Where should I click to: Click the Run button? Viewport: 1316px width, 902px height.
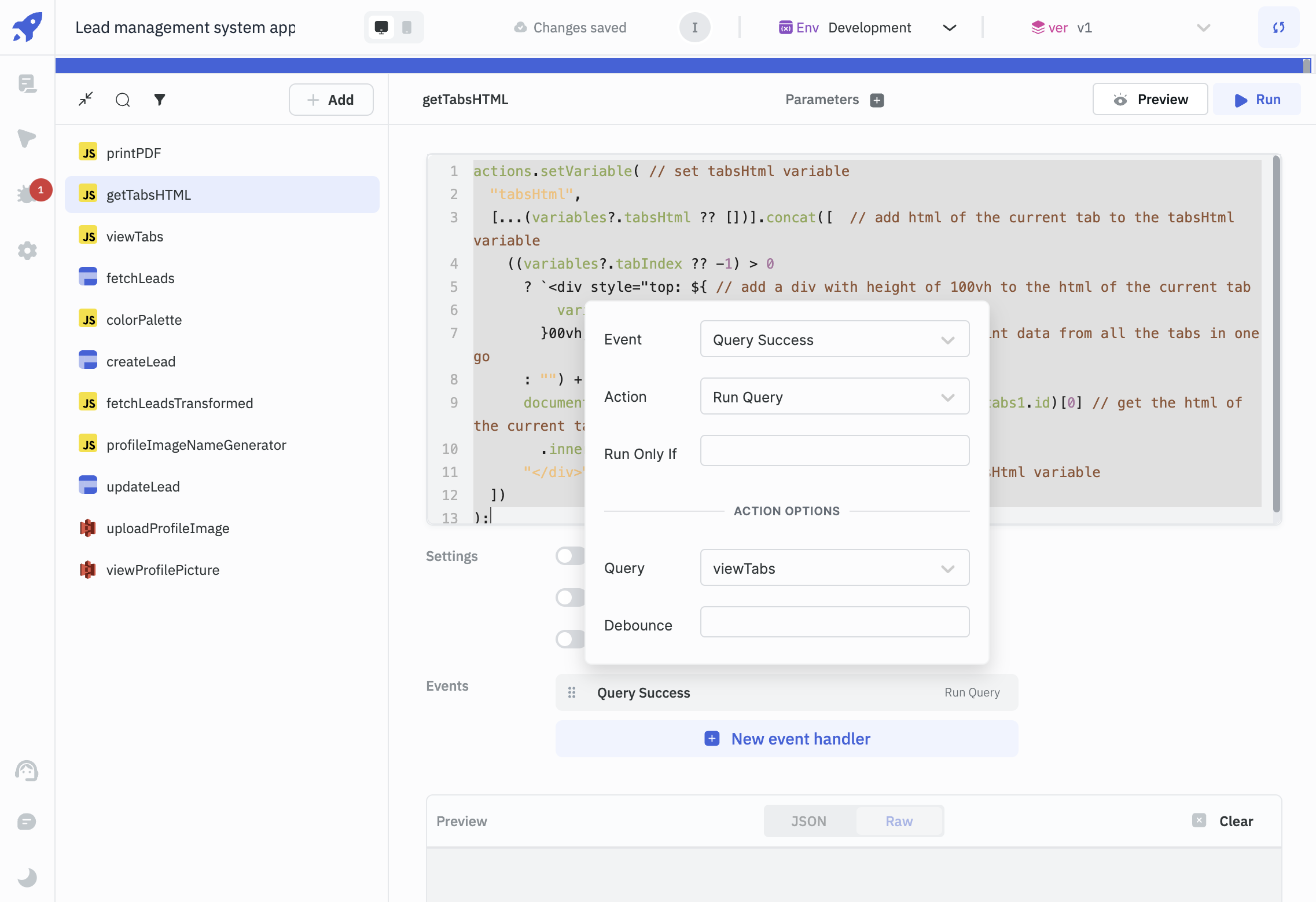[x=1257, y=100]
